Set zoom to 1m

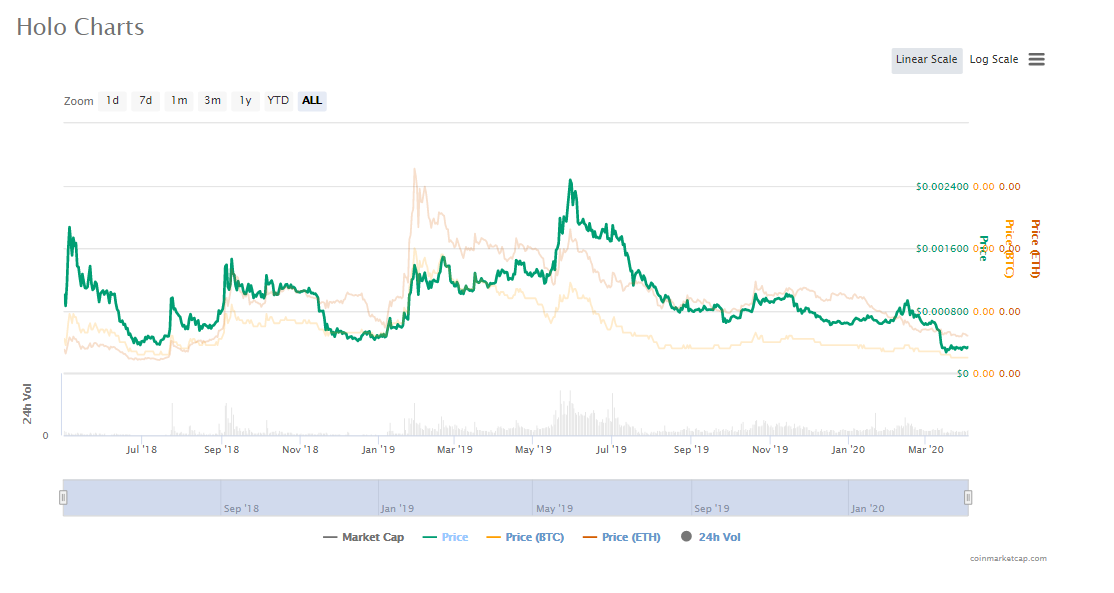coord(179,101)
